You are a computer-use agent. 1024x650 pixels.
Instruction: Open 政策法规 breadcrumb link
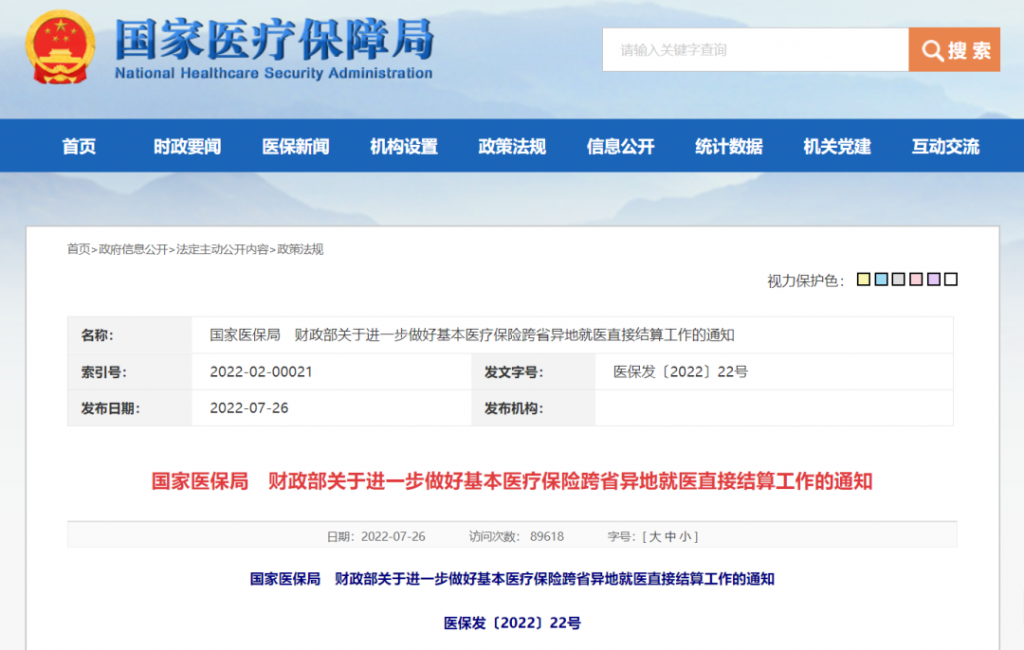coord(300,249)
